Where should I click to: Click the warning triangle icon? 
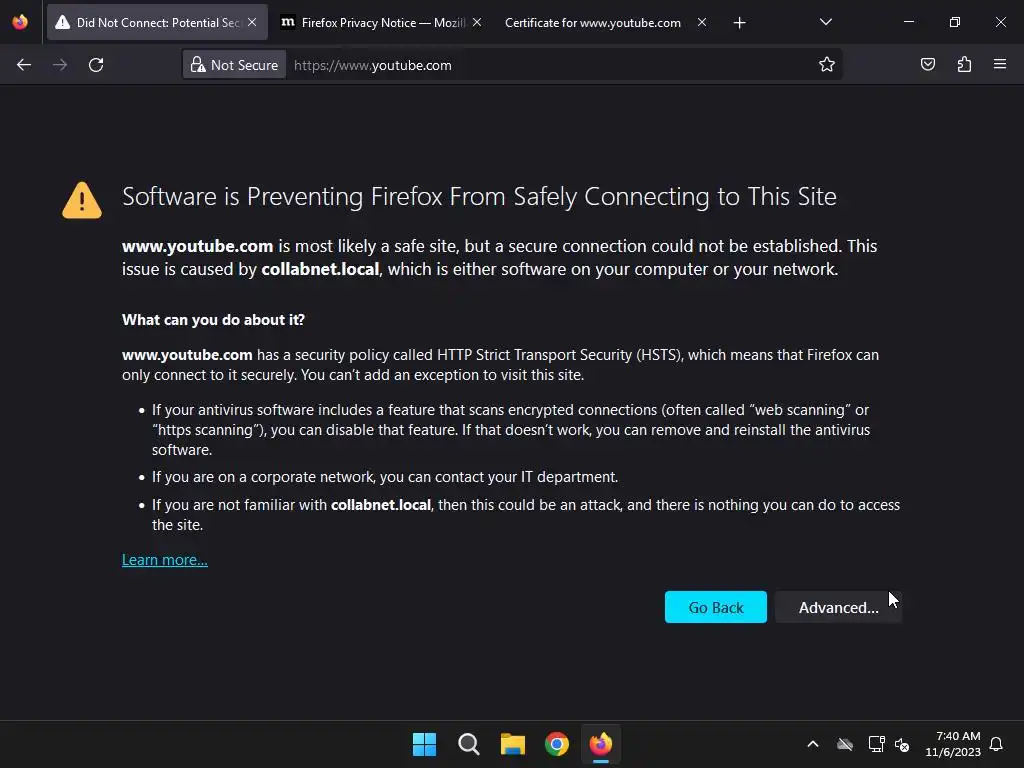[x=82, y=200]
